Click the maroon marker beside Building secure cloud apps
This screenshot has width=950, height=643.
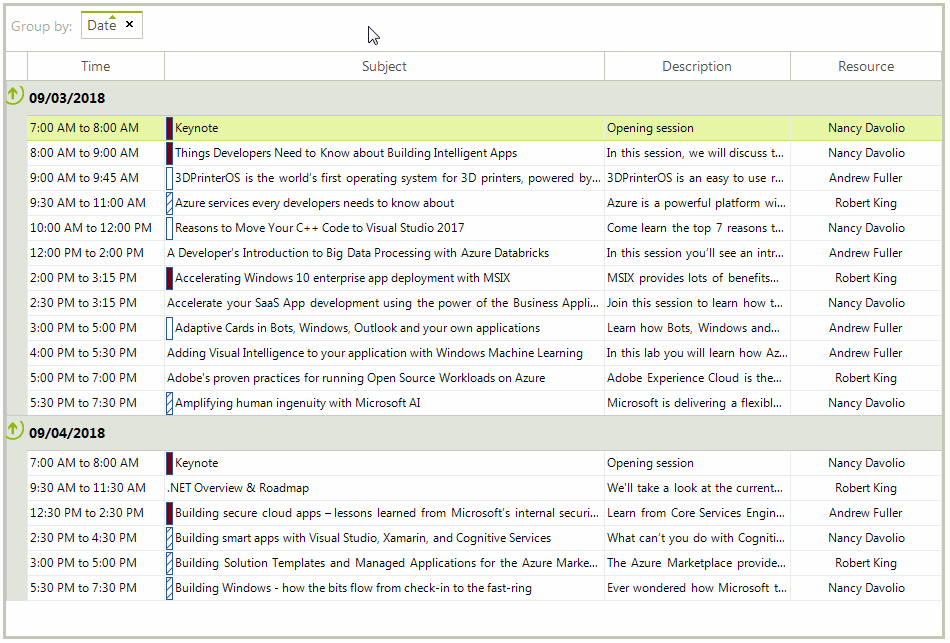coord(168,512)
